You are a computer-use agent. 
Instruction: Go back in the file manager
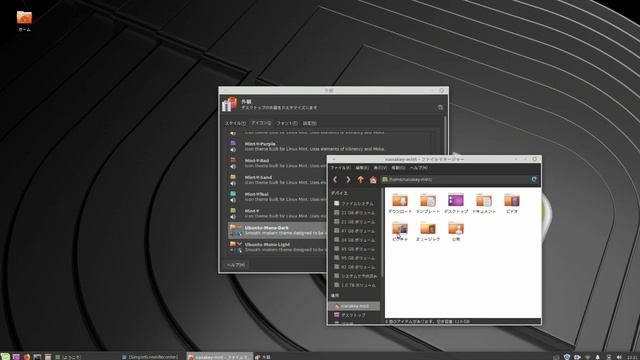[335, 180]
